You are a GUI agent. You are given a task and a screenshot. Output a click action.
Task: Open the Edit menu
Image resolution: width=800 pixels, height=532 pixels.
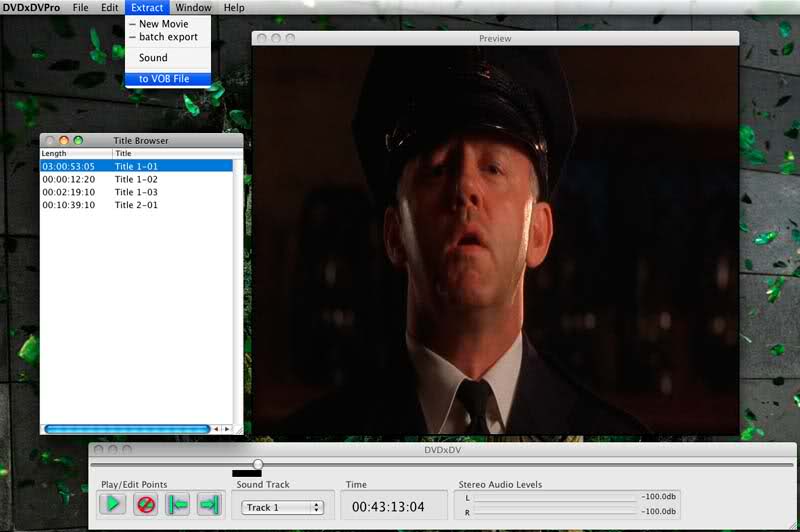[109, 8]
